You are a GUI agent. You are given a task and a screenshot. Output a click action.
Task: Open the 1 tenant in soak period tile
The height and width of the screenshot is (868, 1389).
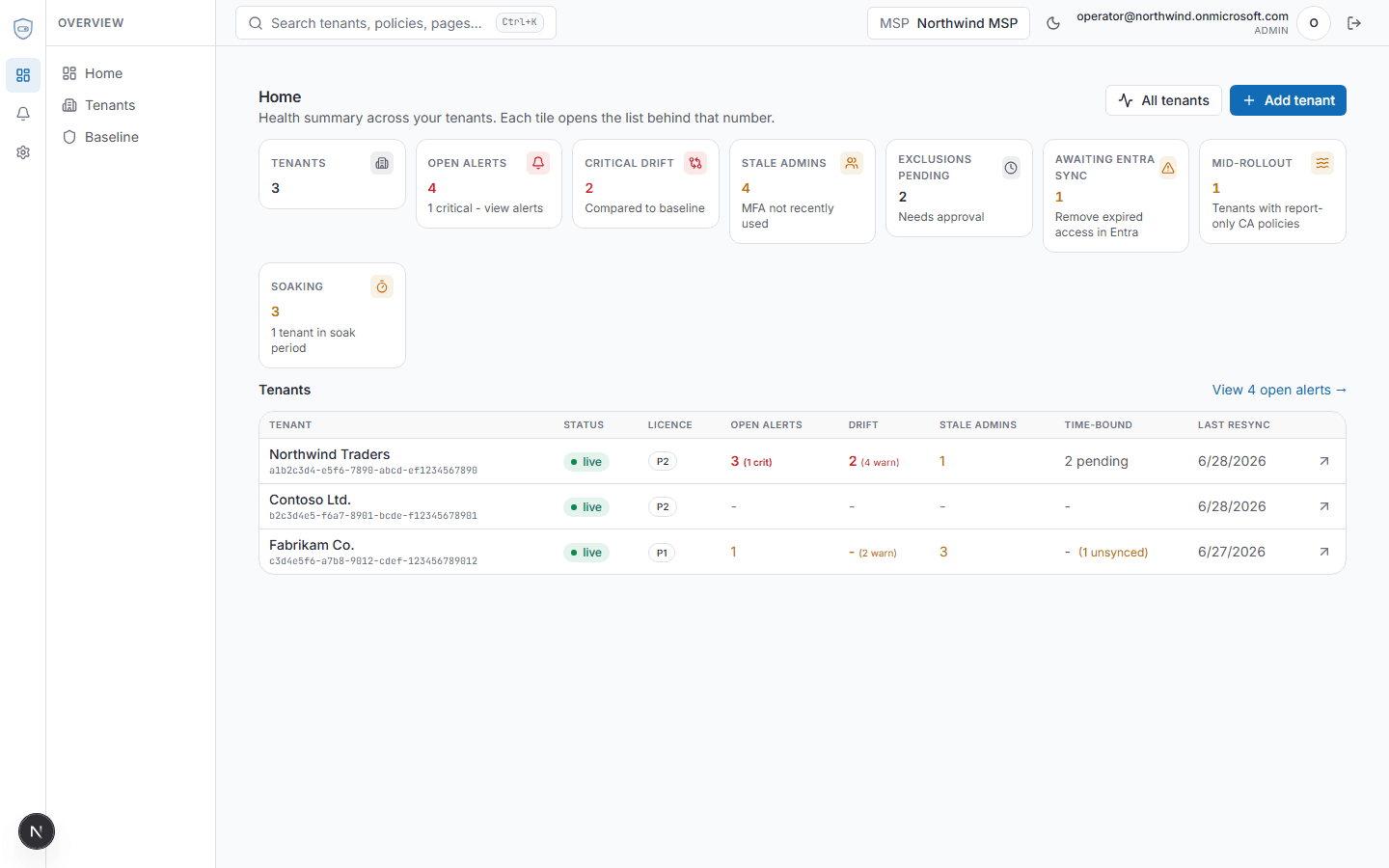click(x=332, y=315)
